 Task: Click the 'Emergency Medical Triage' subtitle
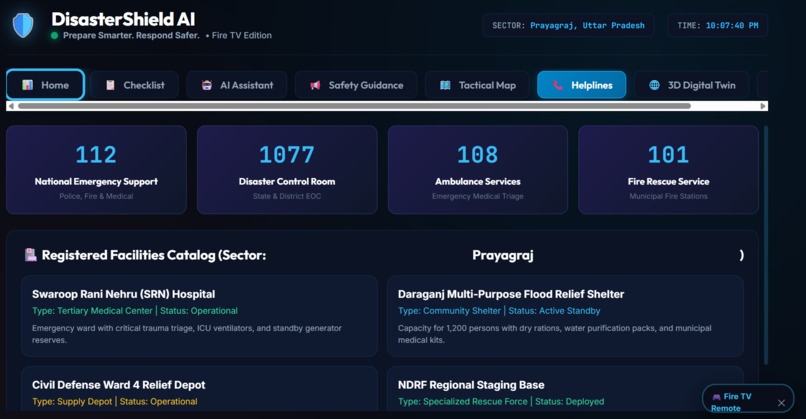(478, 196)
